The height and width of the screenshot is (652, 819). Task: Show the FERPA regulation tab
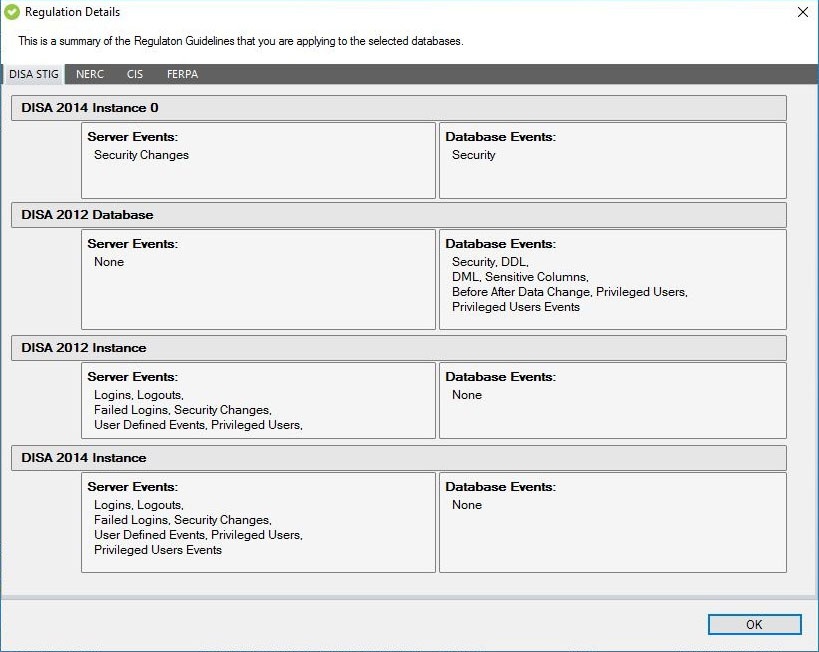(x=183, y=74)
